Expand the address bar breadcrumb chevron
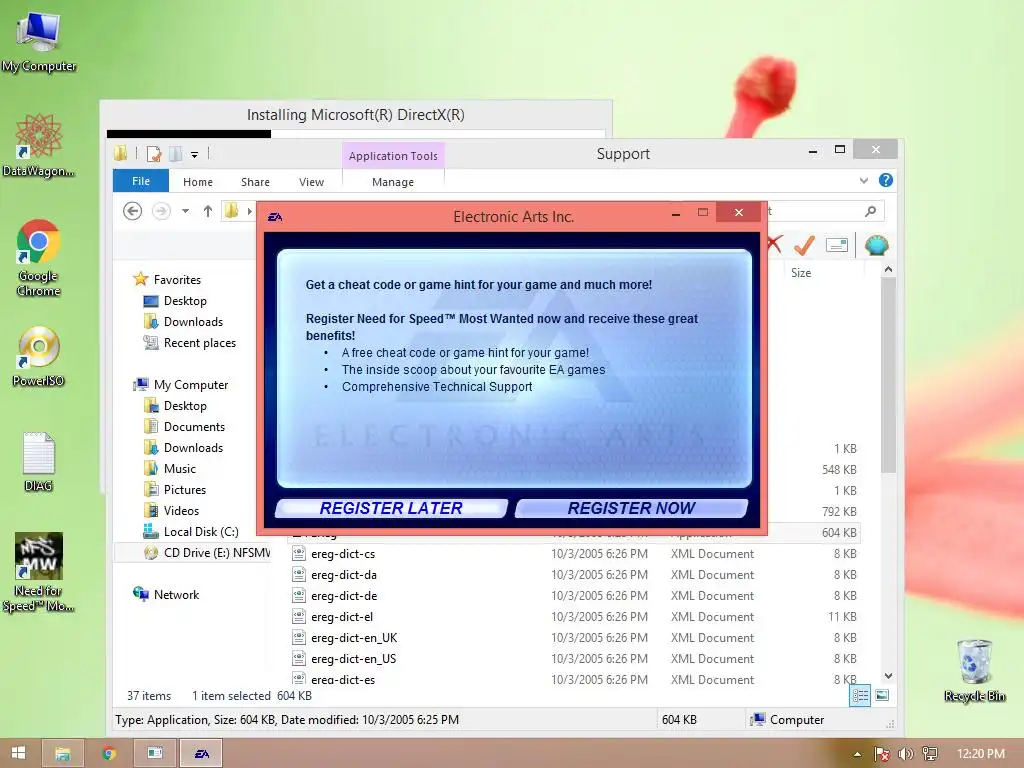 point(249,211)
